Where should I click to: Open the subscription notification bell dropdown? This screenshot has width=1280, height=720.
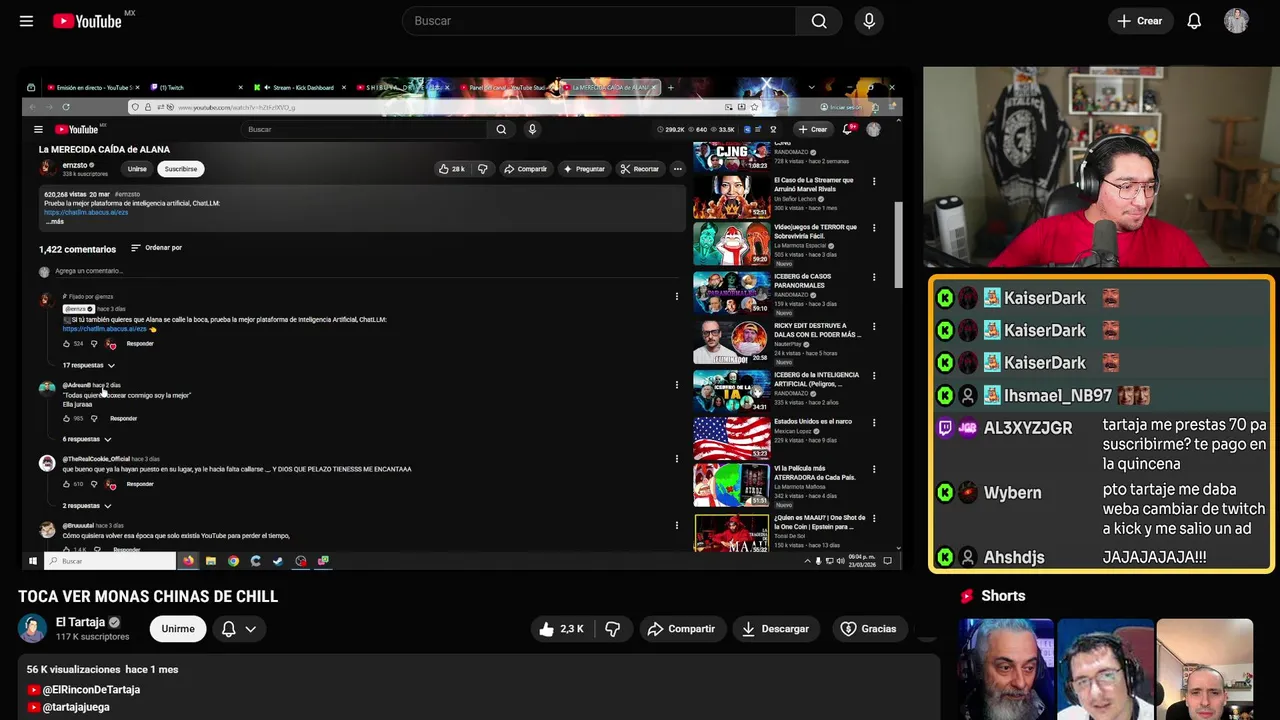pyautogui.click(x=238, y=629)
